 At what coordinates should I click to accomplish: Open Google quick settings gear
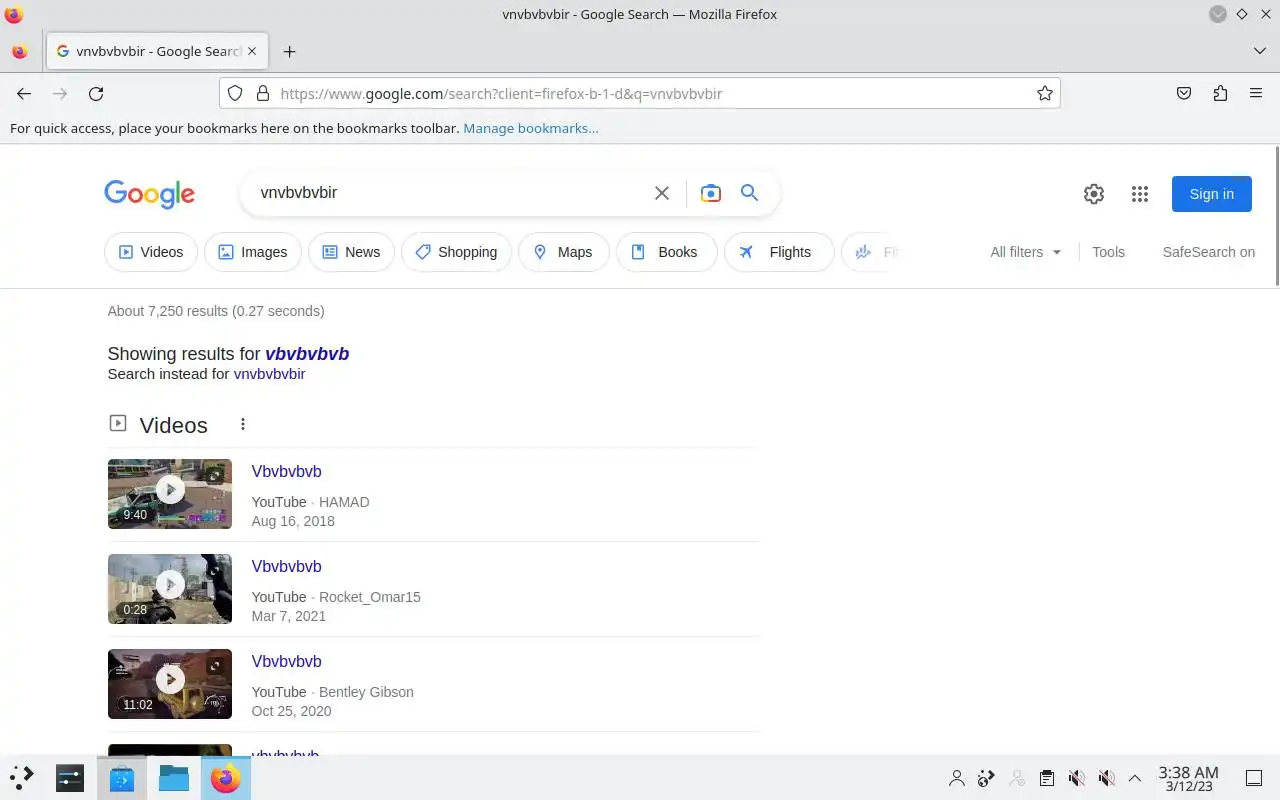click(1094, 194)
